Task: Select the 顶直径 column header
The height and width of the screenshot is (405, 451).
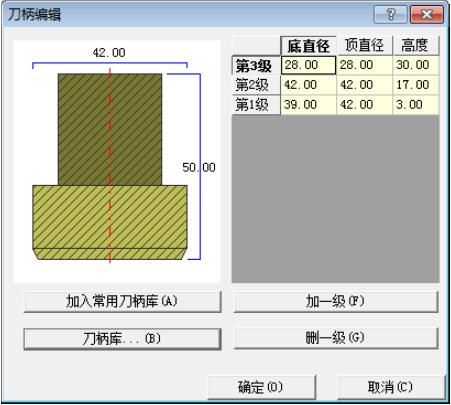Action: (365, 45)
